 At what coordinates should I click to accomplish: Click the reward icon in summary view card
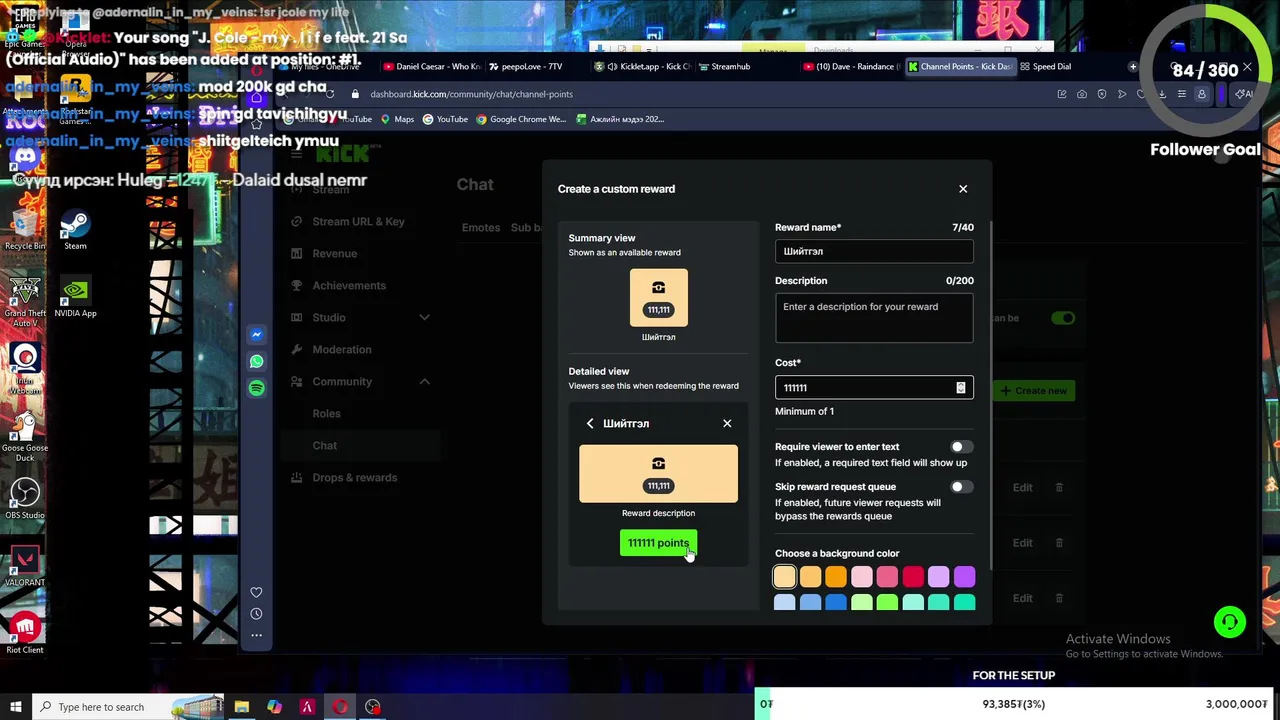(x=658, y=288)
